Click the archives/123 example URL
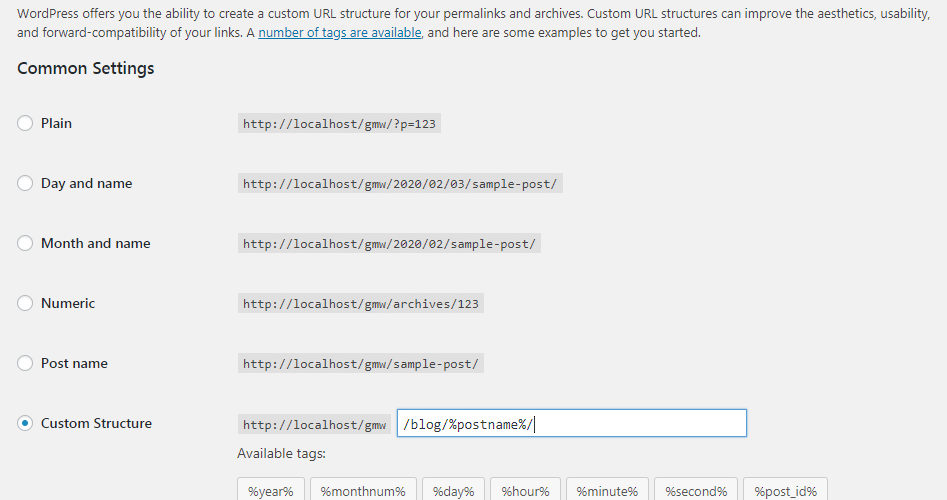The height and width of the screenshot is (500, 947). (x=360, y=304)
